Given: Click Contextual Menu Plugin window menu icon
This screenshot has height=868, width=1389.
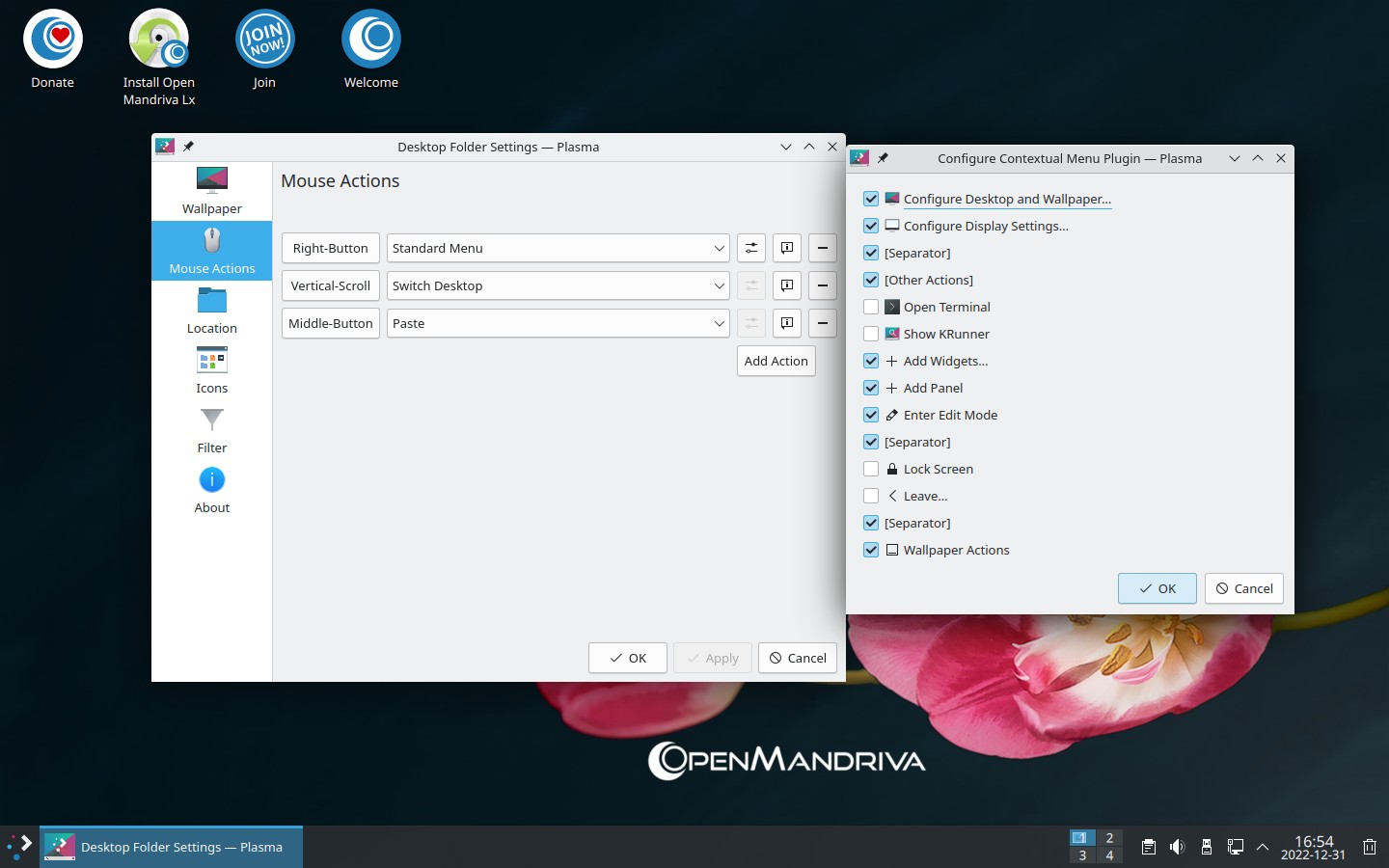Looking at the screenshot, I should click(x=858, y=158).
